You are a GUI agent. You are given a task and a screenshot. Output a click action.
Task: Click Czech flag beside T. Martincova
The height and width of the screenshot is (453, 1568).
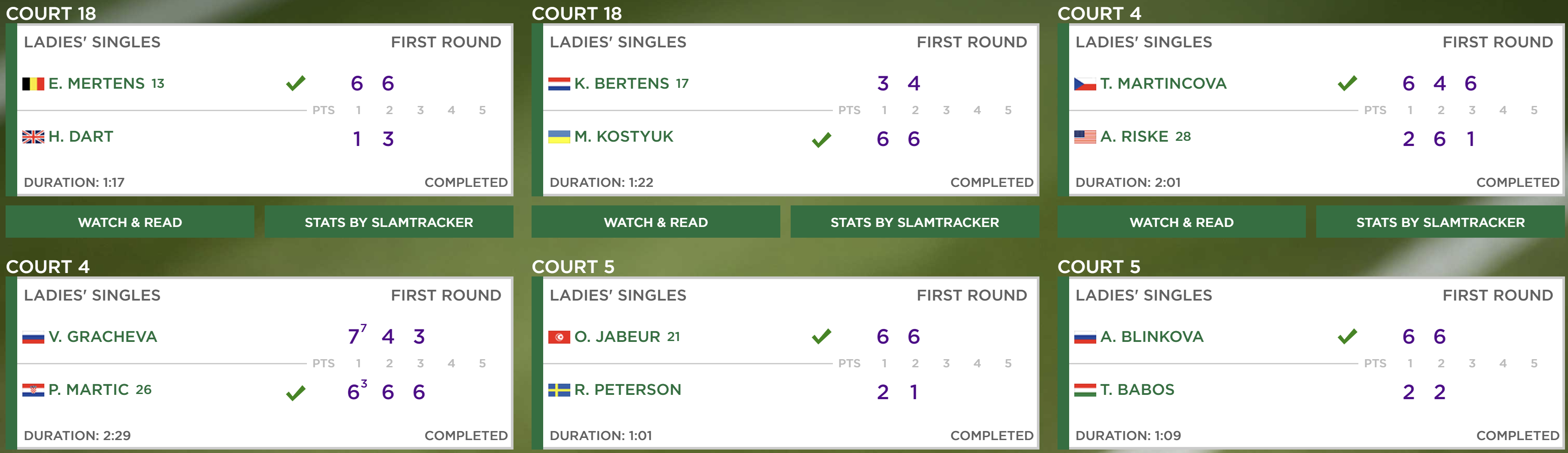click(1085, 84)
